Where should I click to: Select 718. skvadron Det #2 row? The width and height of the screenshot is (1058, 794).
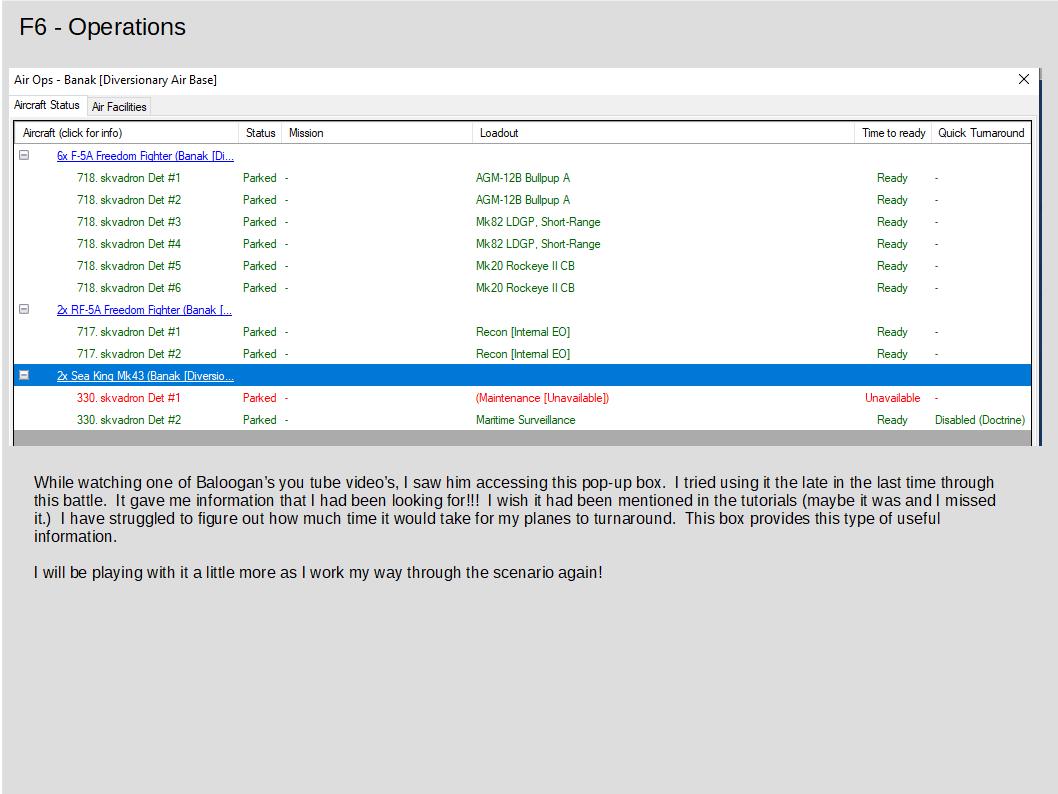[522, 200]
